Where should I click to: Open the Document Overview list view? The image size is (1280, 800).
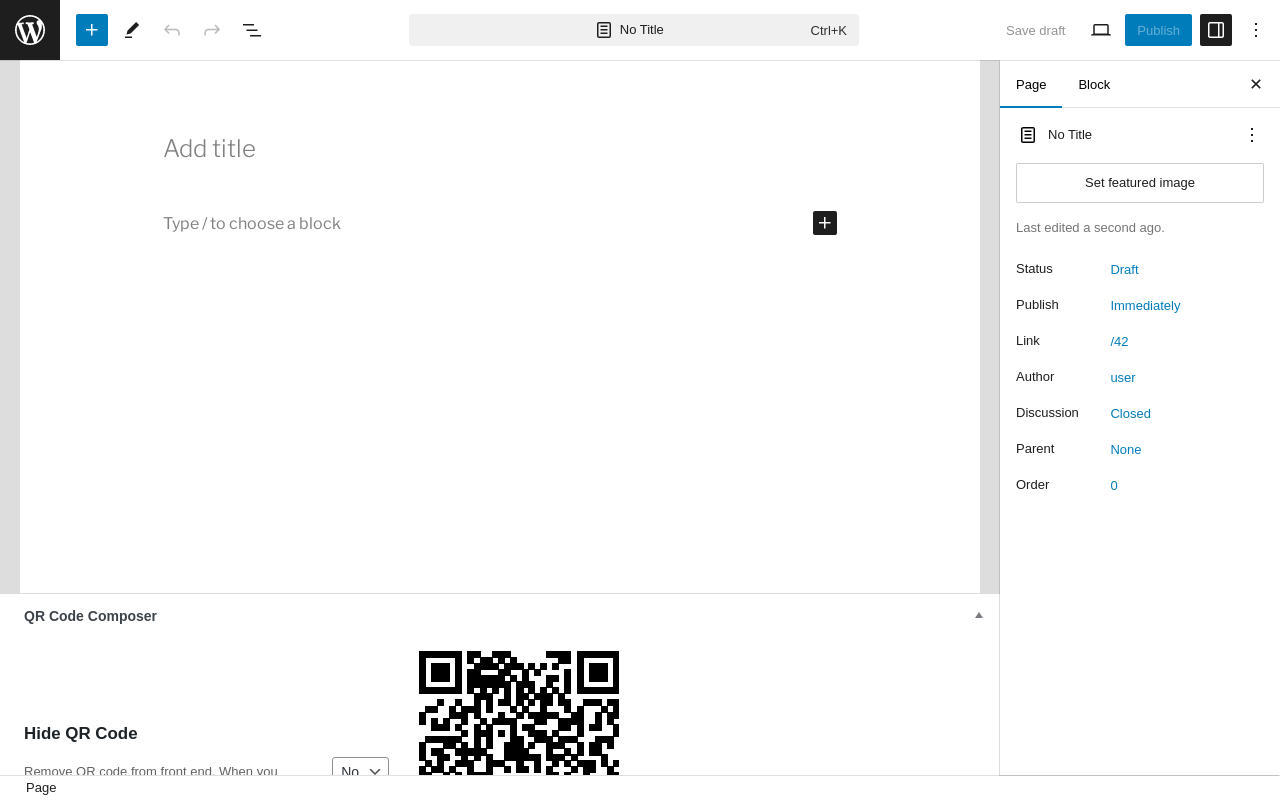[x=252, y=30]
